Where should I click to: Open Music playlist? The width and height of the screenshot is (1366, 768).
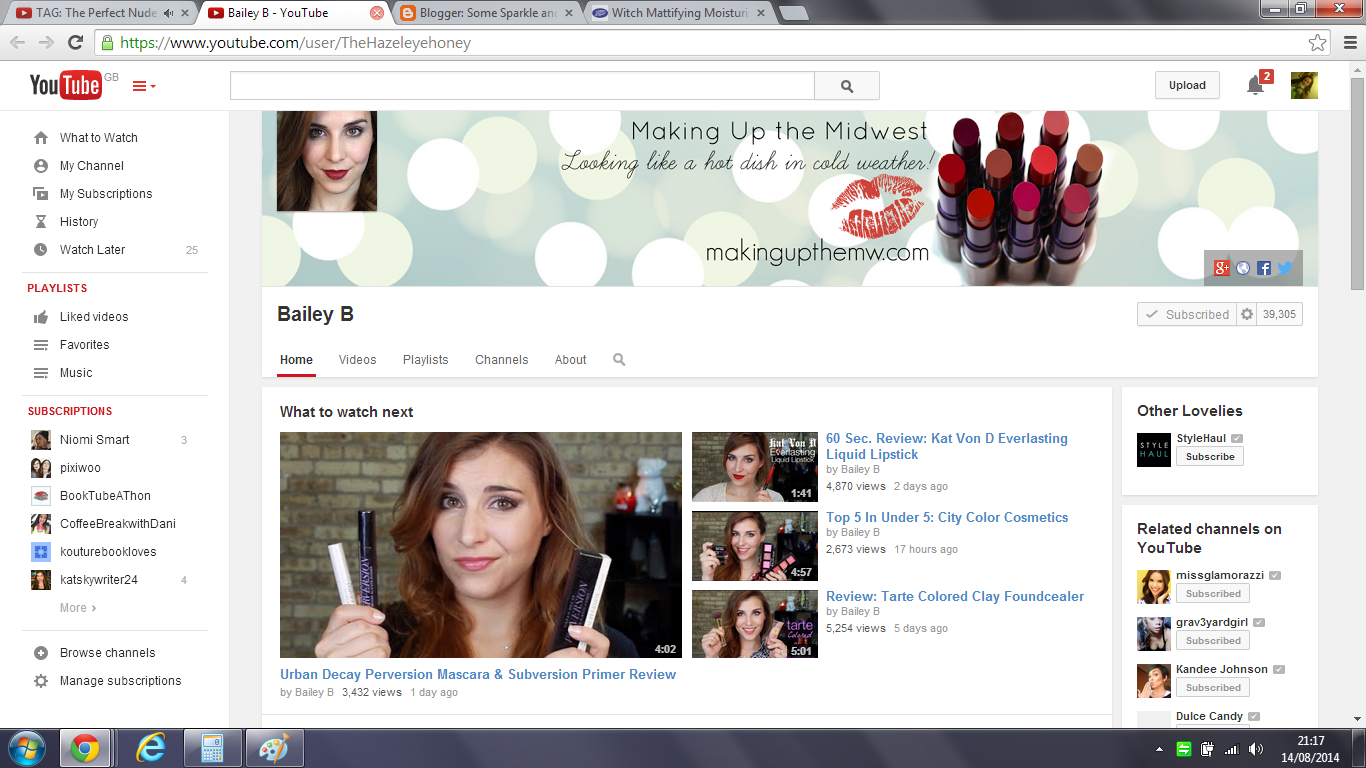pos(76,373)
